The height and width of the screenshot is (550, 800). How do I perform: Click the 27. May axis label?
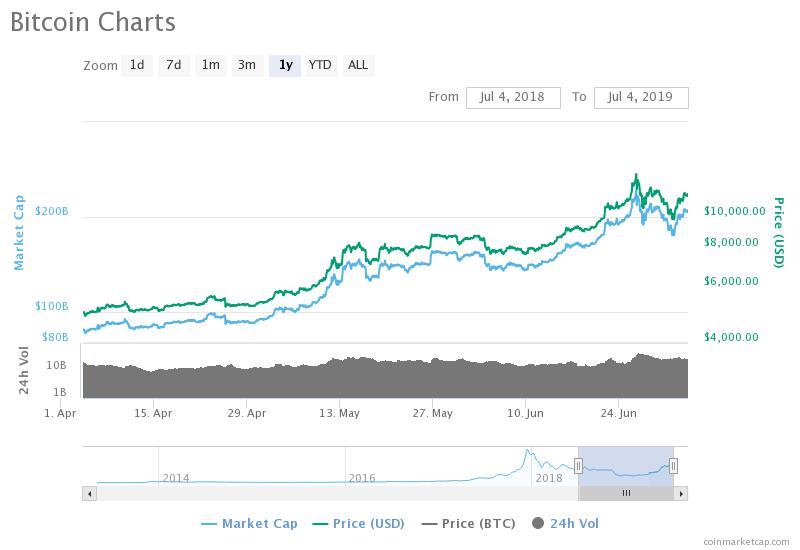tap(433, 413)
